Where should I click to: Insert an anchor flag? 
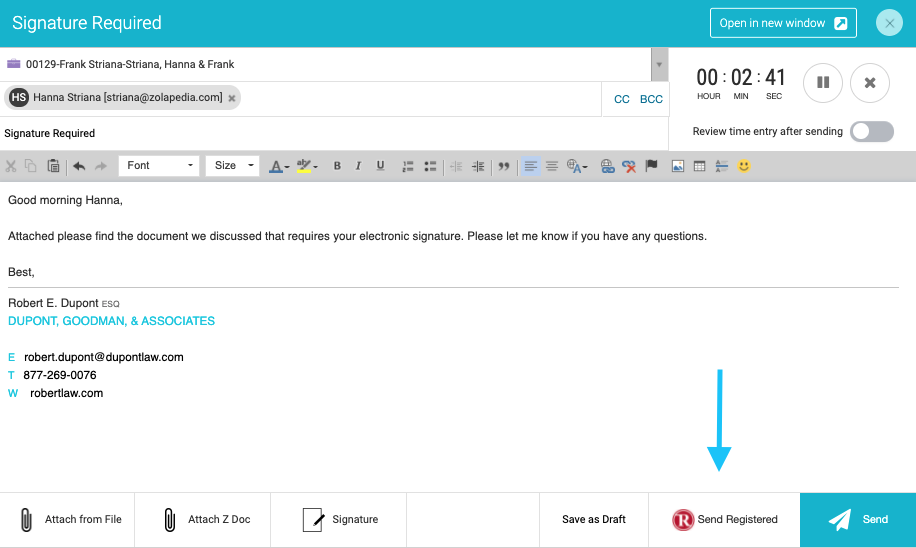pos(651,166)
